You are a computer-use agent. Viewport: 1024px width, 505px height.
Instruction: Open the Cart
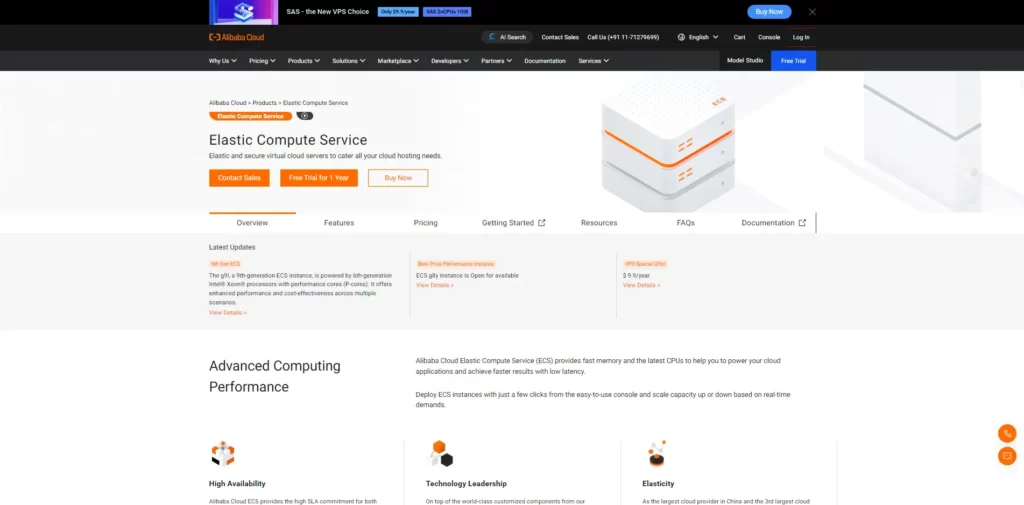pyautogui.click(x=739, y=37)
